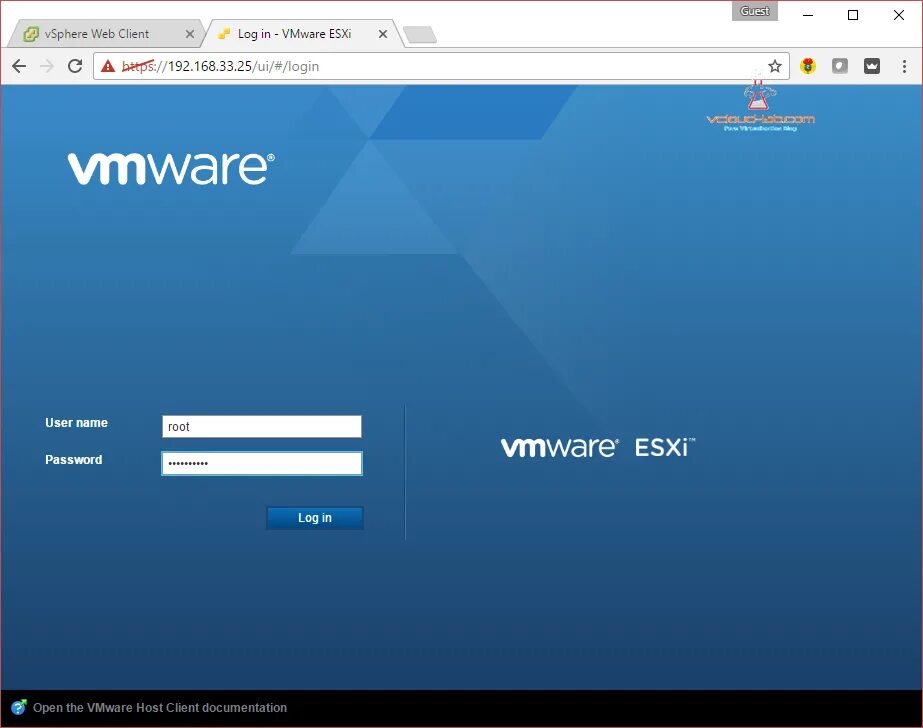The height and width of the screenshot is (728, 923).
Task: Click the back navigation arrow
Action: pyautogui.click(x=18, y=66)
